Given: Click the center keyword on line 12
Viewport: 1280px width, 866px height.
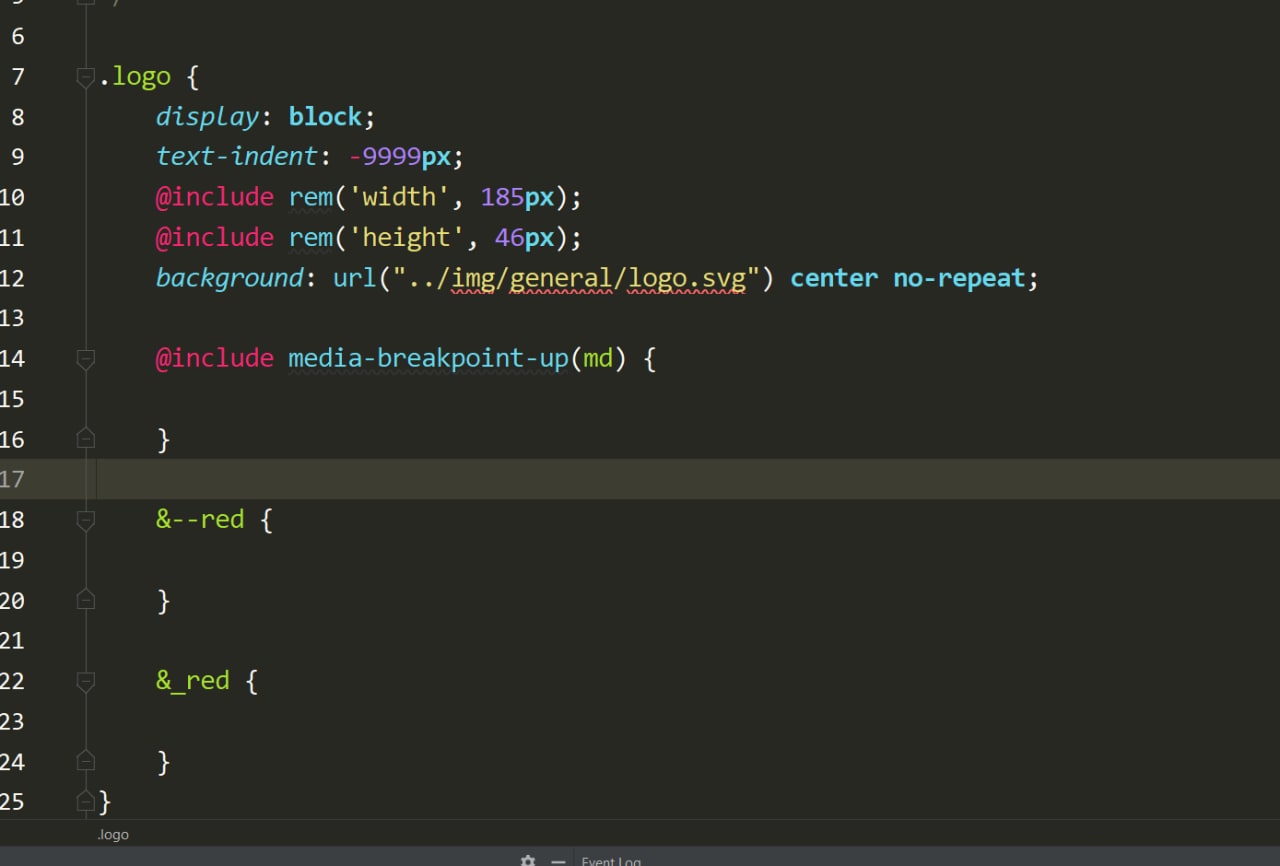Looking at the screenshot, I should point(834,278).
